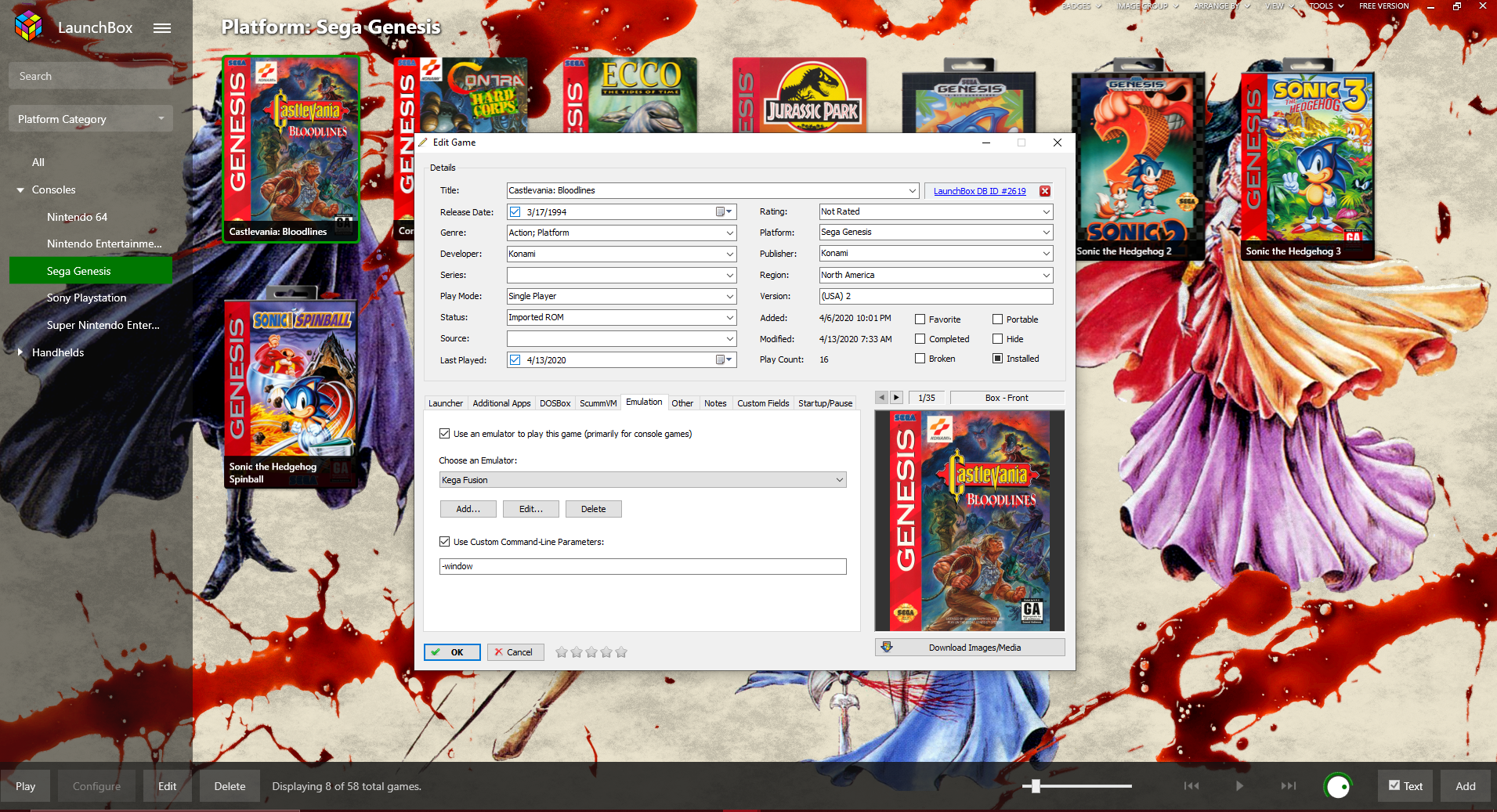Toggle the Release Date checkbox
The height and width of the screenshot is (812, 1497).
coord(515,212)
